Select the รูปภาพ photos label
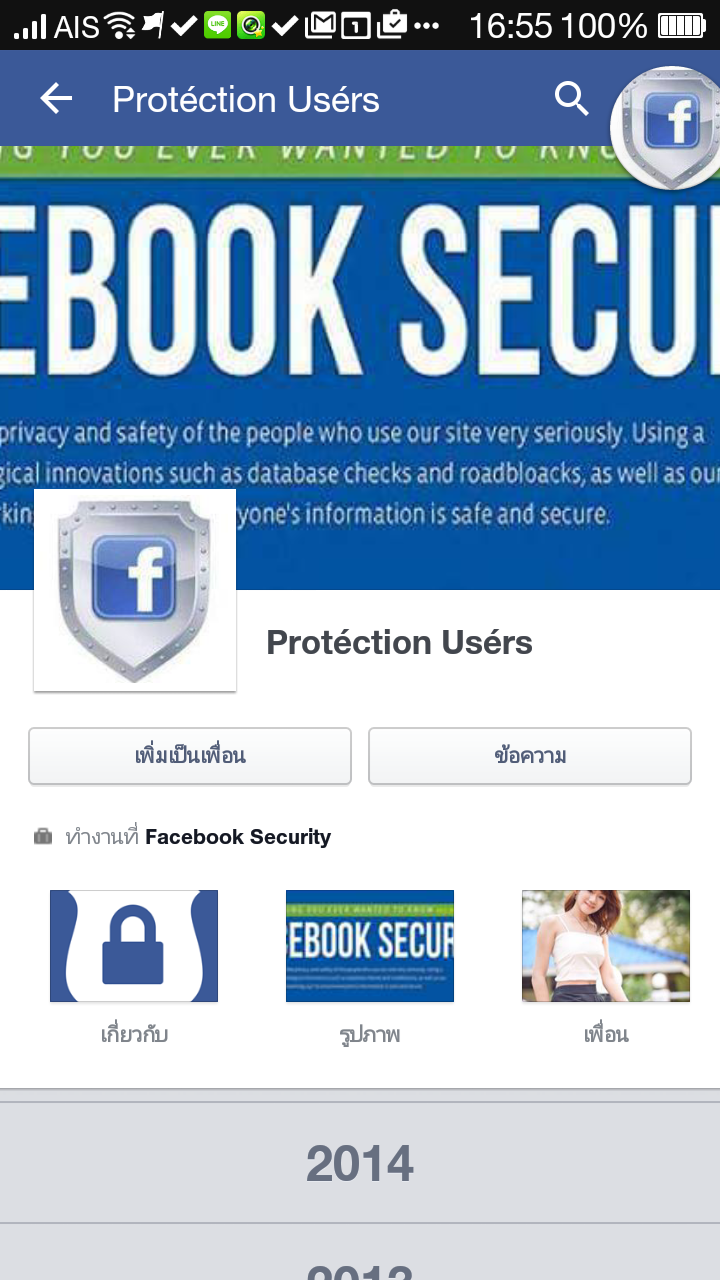 370,1034
